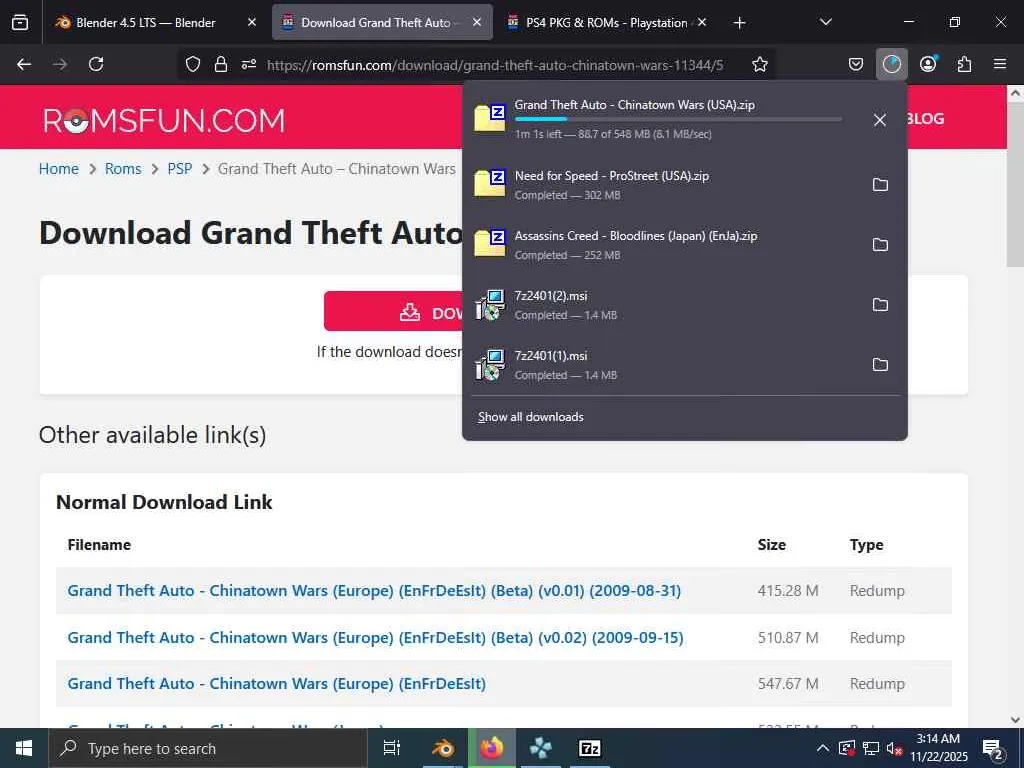Bookmark this page with star icon
Viewport: 1024px width, 768px height.
point(760,64)
